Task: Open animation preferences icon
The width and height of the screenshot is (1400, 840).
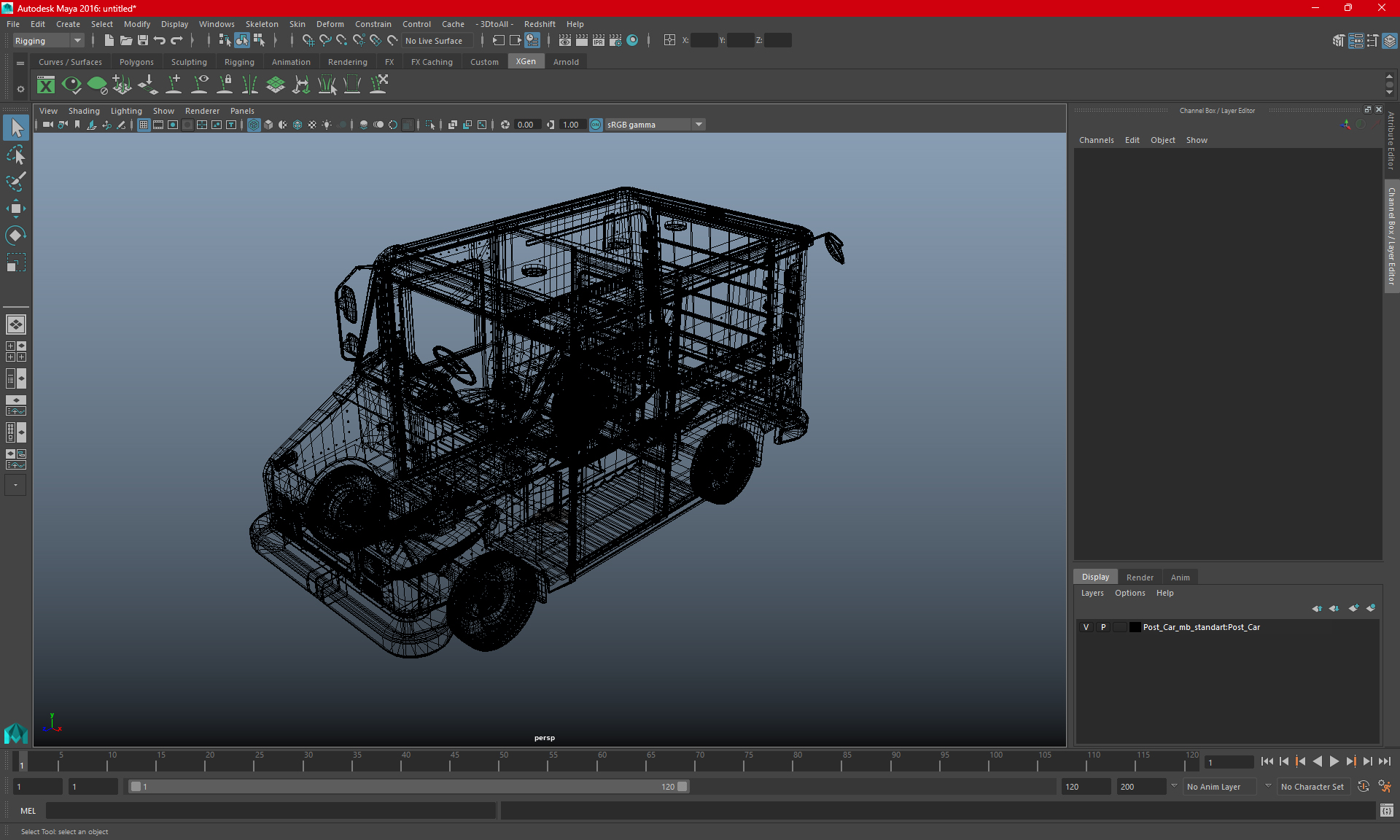Action: [x=1385, y=787]
